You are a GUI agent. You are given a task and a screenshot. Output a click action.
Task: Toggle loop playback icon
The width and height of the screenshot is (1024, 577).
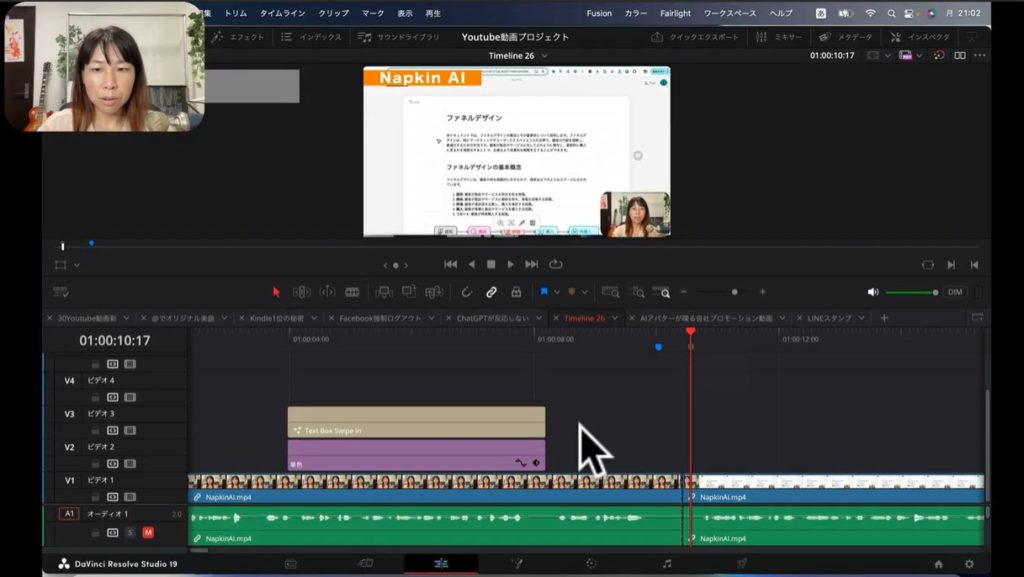(x=556, y=265)
